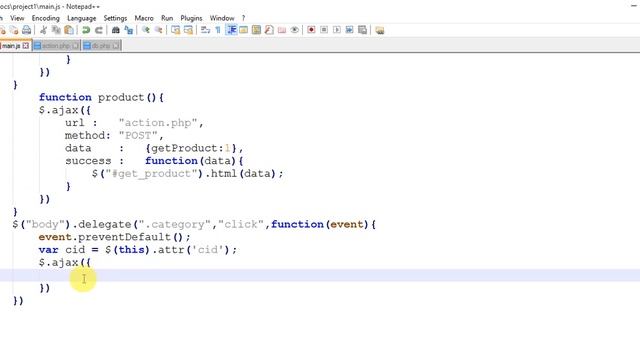Open Folder as Workspace icon
The width and height of the screenshot is (640, 360).
[282, 30]
